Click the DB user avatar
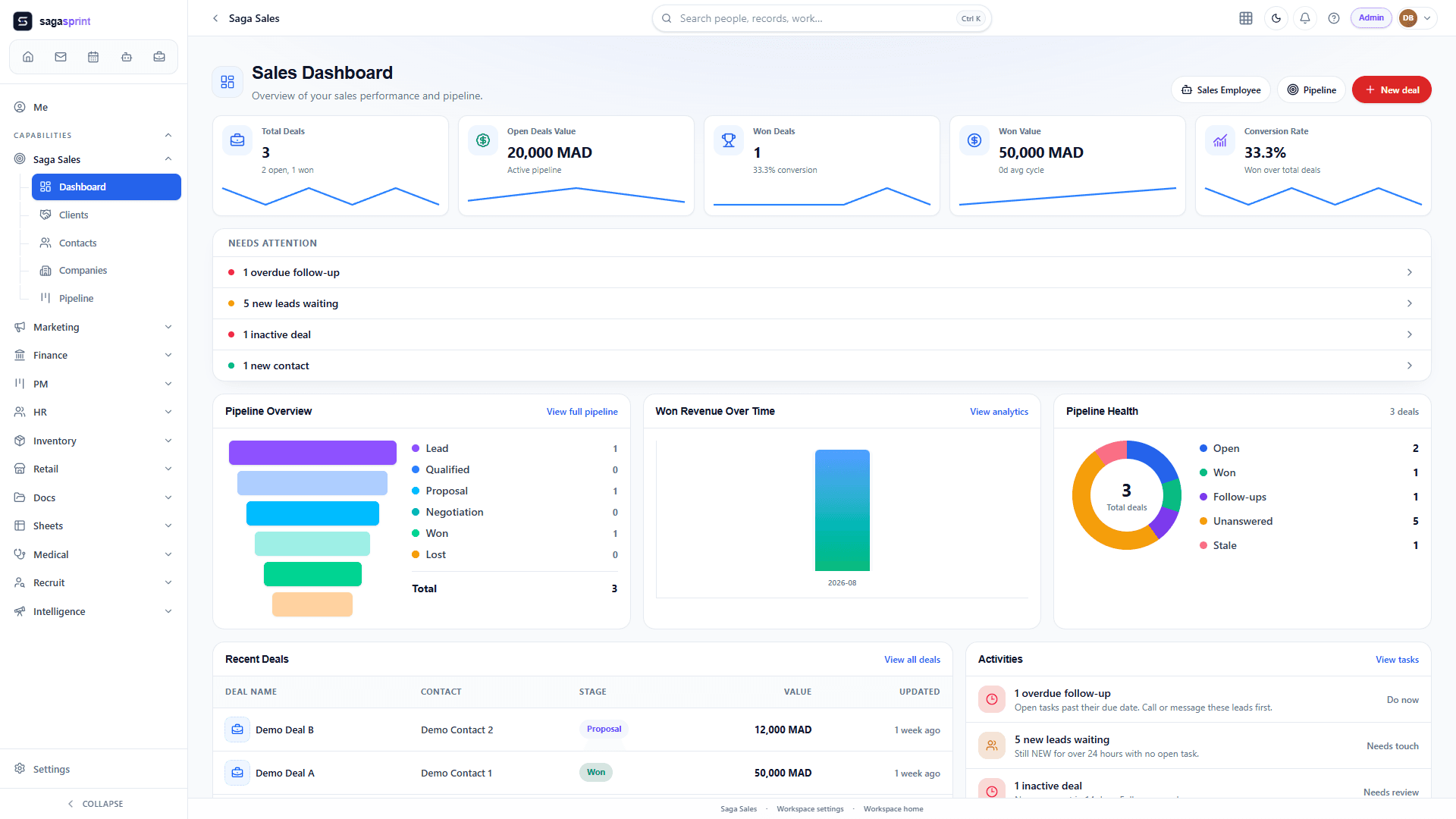 pyautogui.click(x=1408, y=18)
